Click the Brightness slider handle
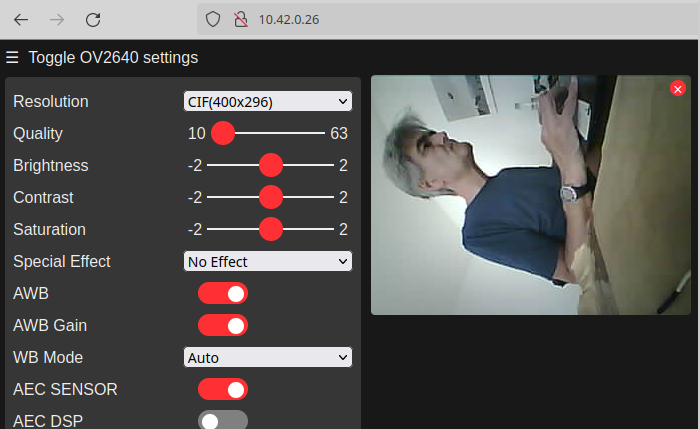Viewport: 700px width, 429px height. (270, 165)
